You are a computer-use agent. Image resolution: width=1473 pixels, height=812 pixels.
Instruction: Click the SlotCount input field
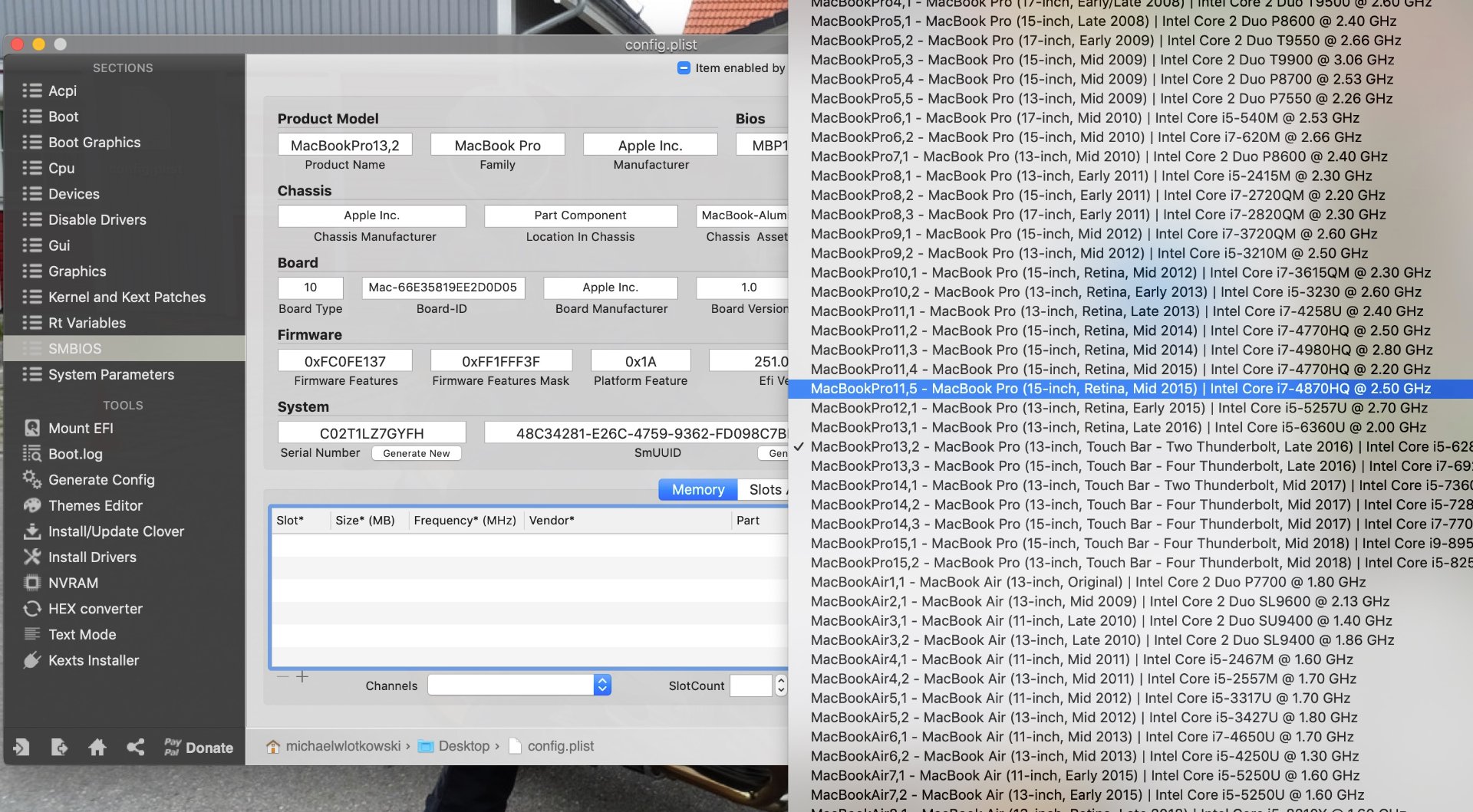(x=751, y=685)
